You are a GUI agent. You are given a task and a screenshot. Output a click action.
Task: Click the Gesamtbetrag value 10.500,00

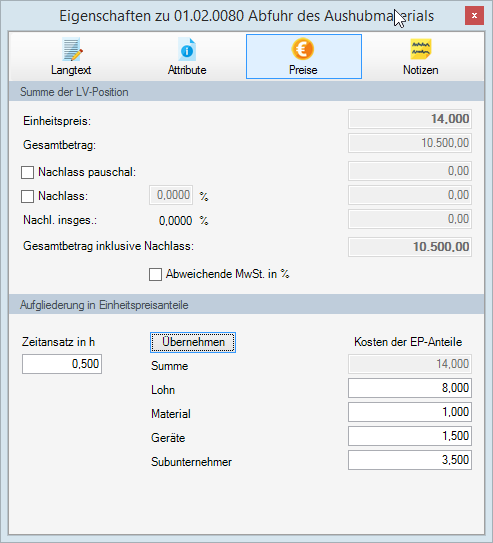click(410, 143)
